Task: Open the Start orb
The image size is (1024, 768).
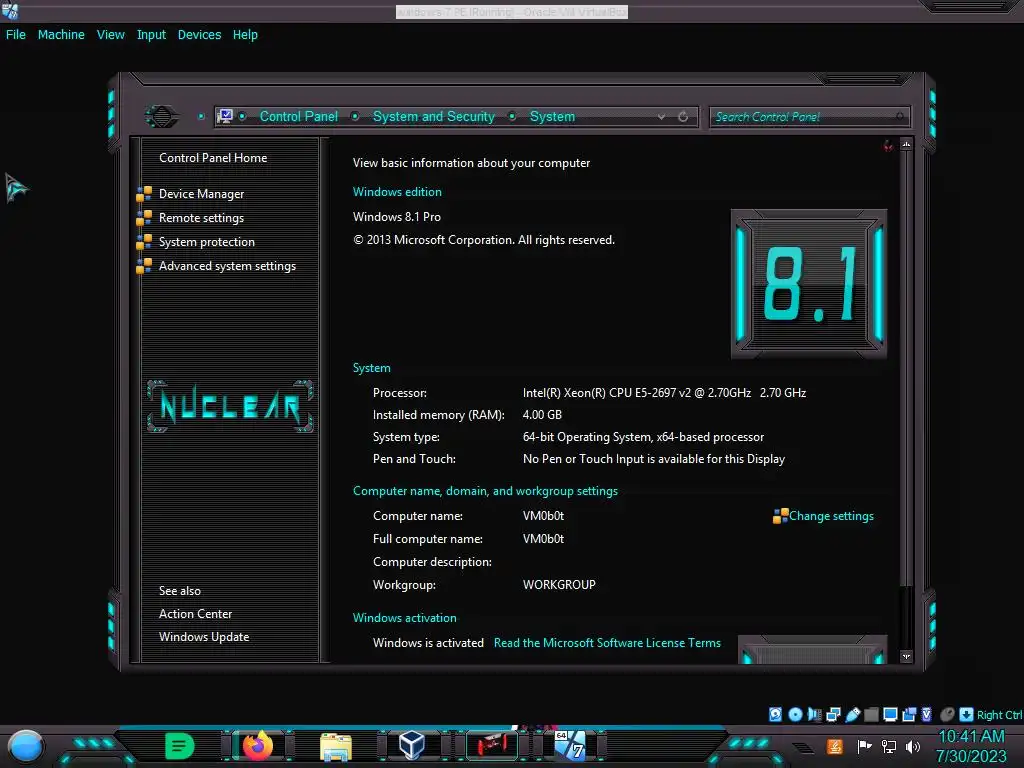Action: click(x=25, y=746)
